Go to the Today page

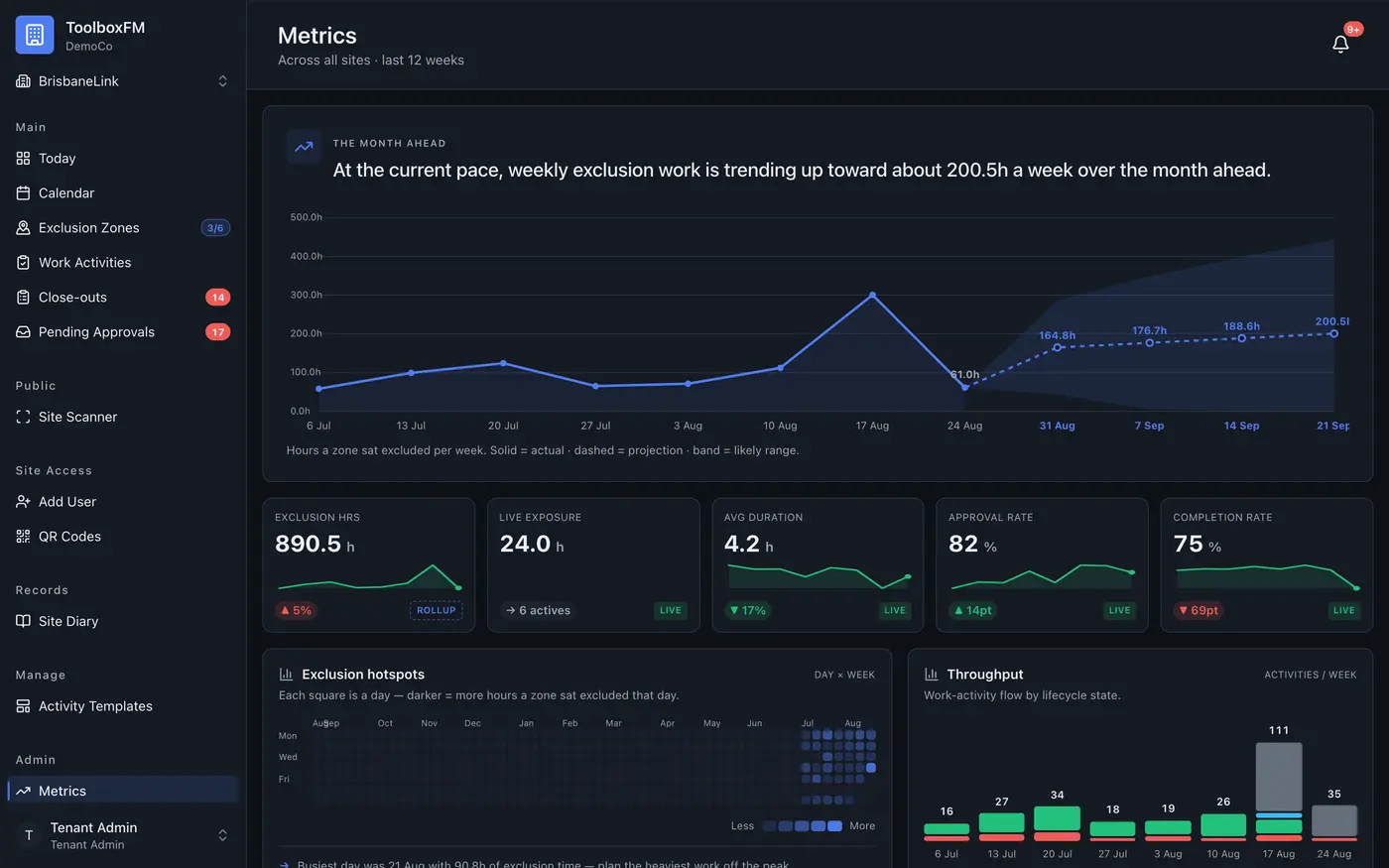pyautogui.click(x=123, y=159)
